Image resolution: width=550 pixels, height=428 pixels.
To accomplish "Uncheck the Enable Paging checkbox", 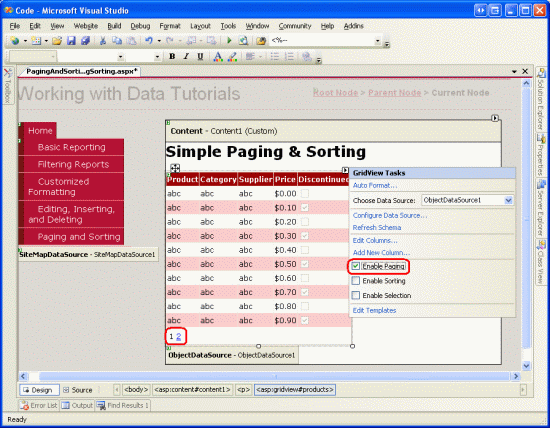I will 356,266.
